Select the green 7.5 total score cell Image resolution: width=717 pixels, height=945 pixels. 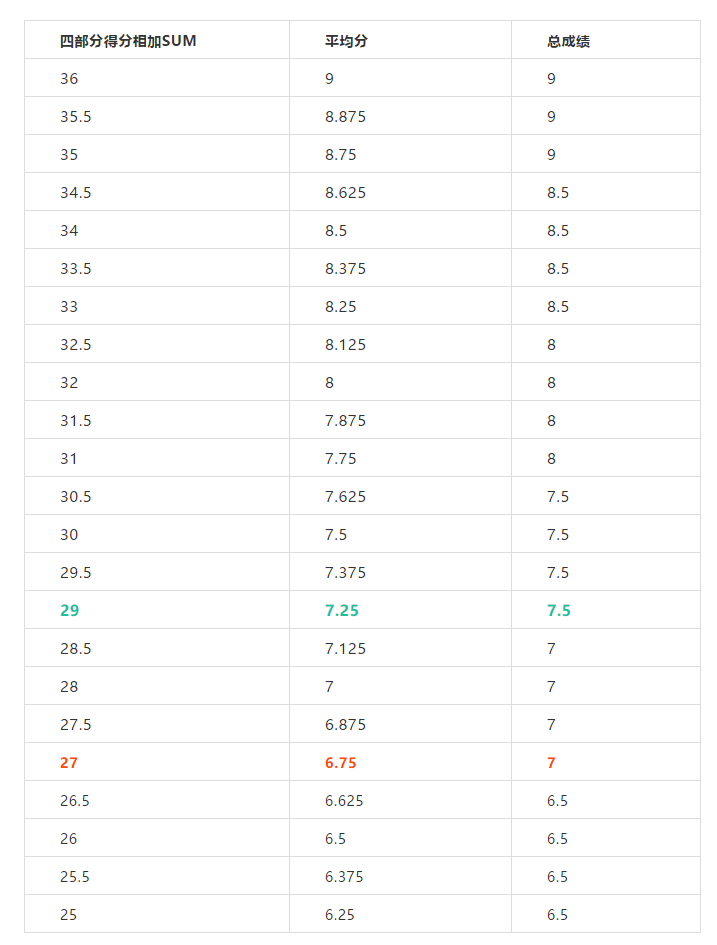[x=606, y=610]
